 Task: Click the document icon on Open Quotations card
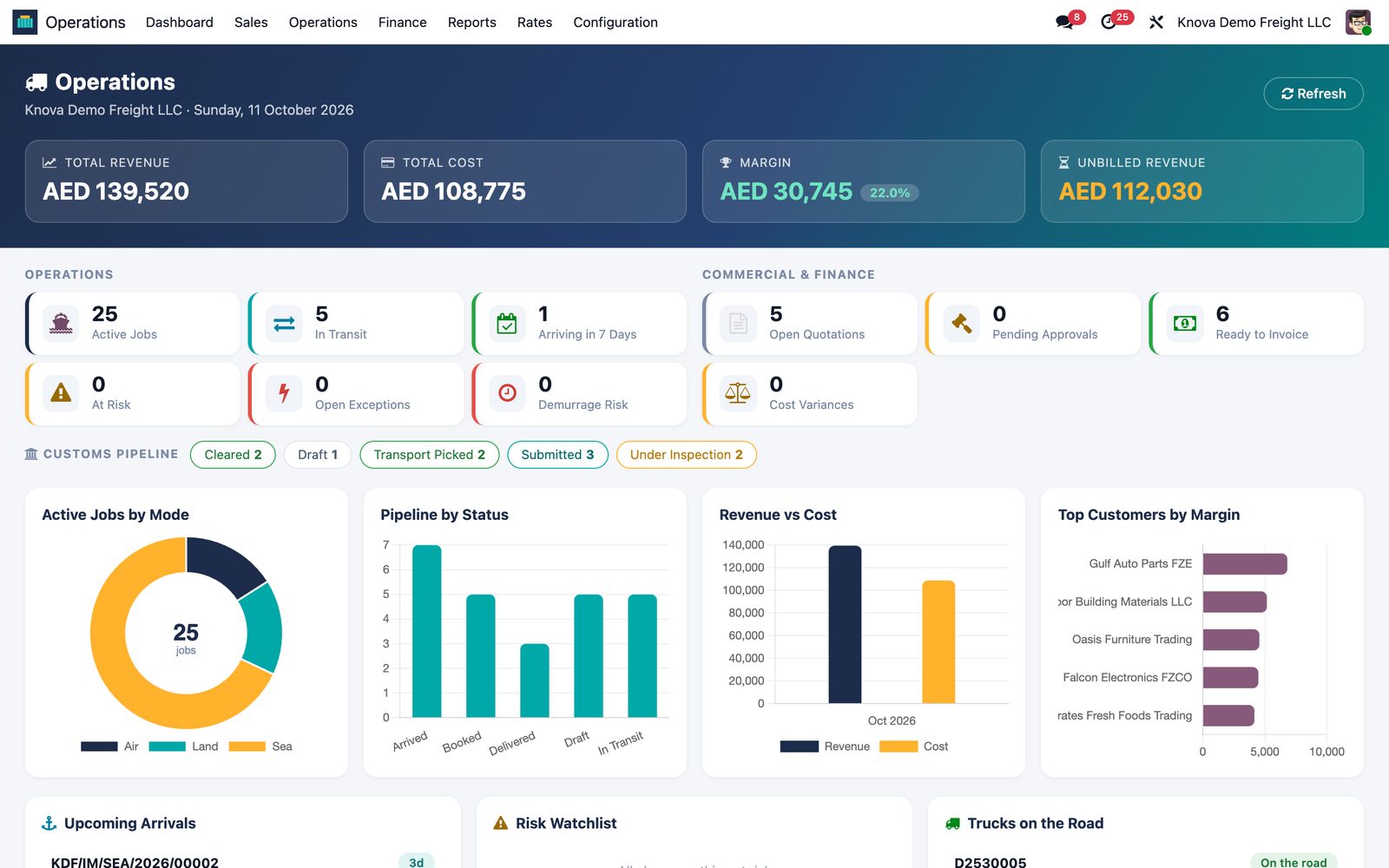[738, 324]
